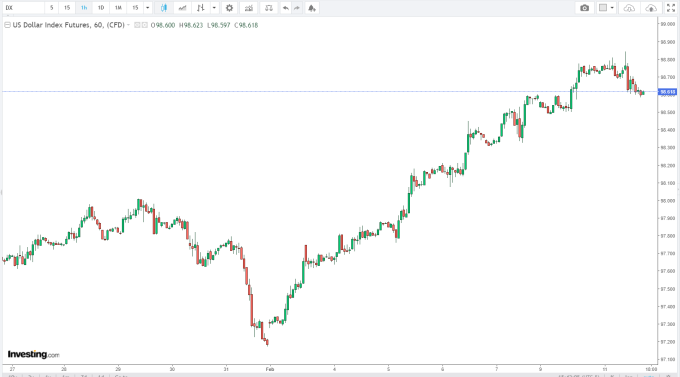Select the 1h interval
Viewport: 680px width, 377px height.
coord(84,8)
